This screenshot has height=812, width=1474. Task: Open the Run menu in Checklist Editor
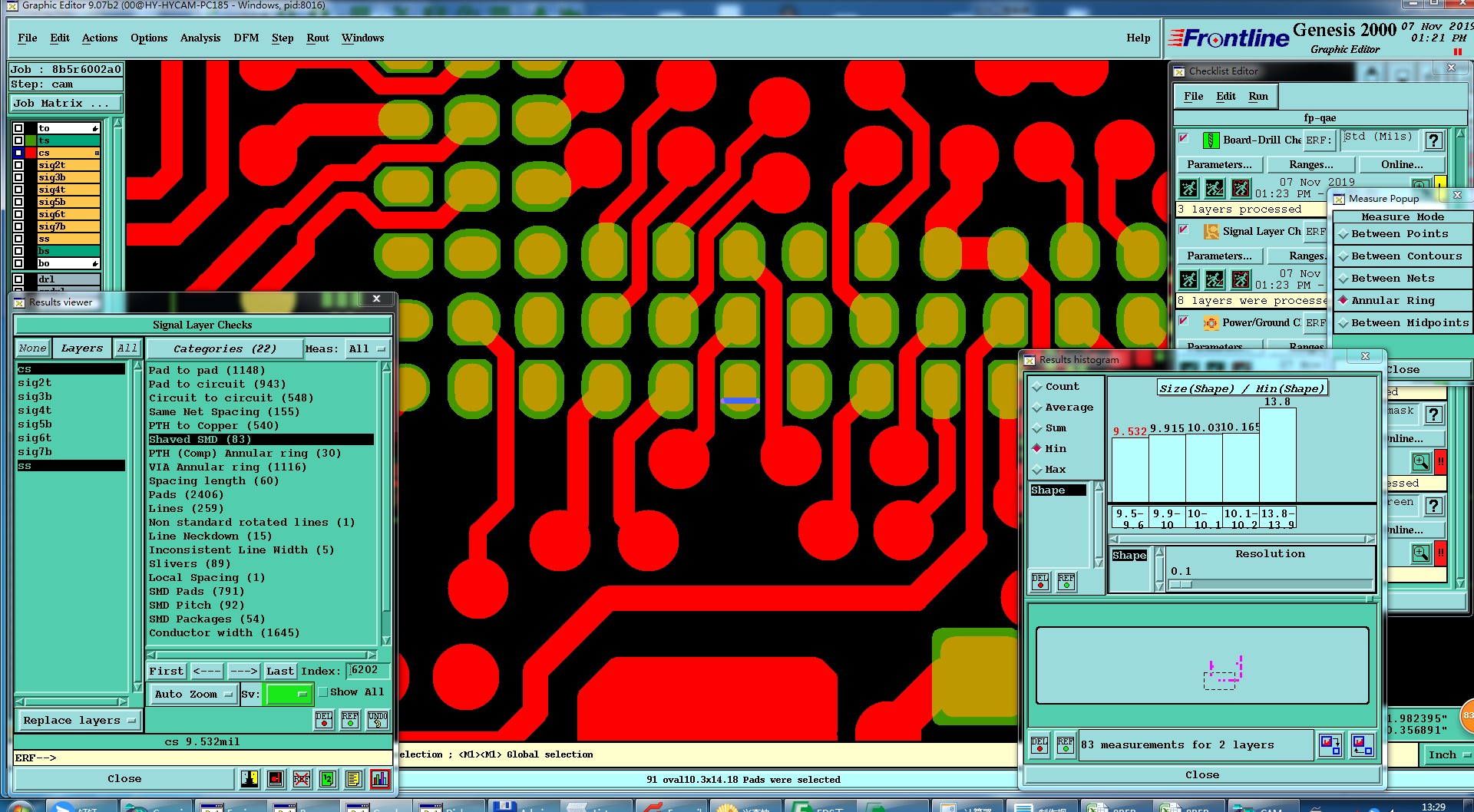(1258, 96)
